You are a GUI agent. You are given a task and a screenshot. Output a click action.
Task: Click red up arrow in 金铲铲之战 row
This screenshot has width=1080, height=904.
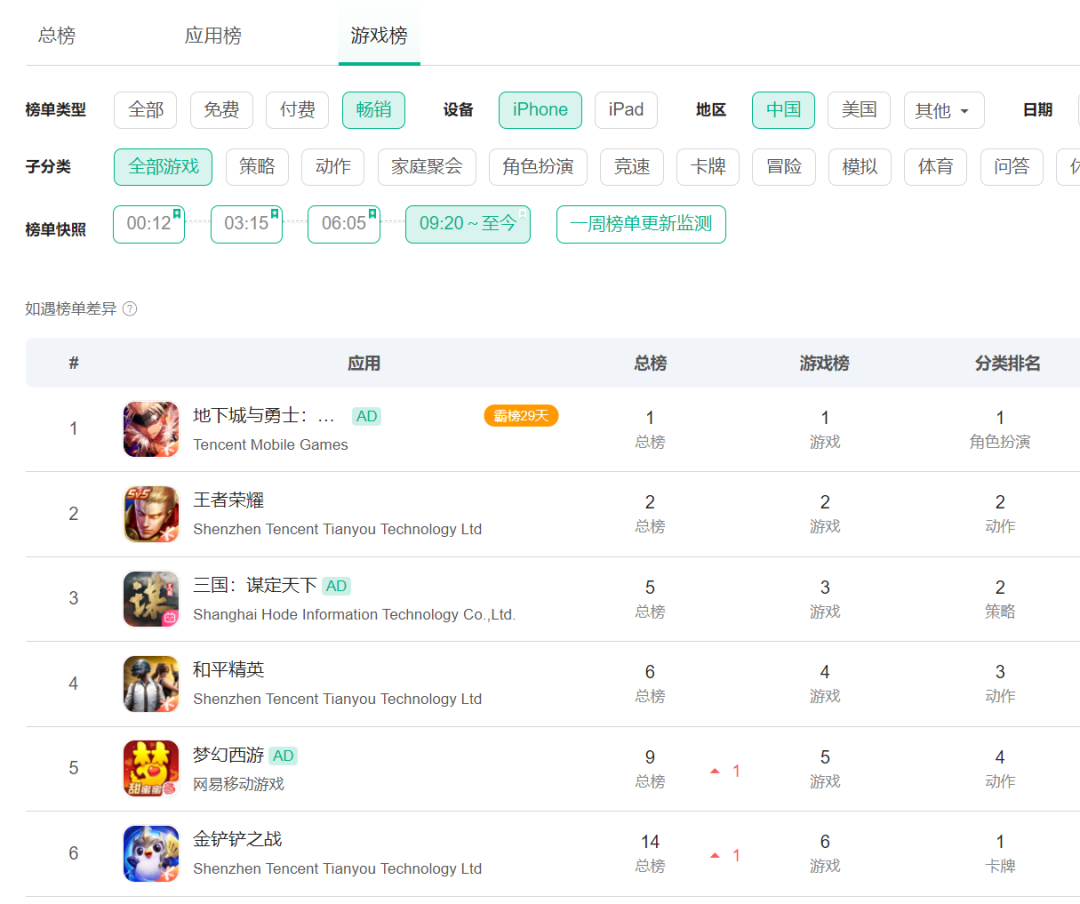pos(715,856)
